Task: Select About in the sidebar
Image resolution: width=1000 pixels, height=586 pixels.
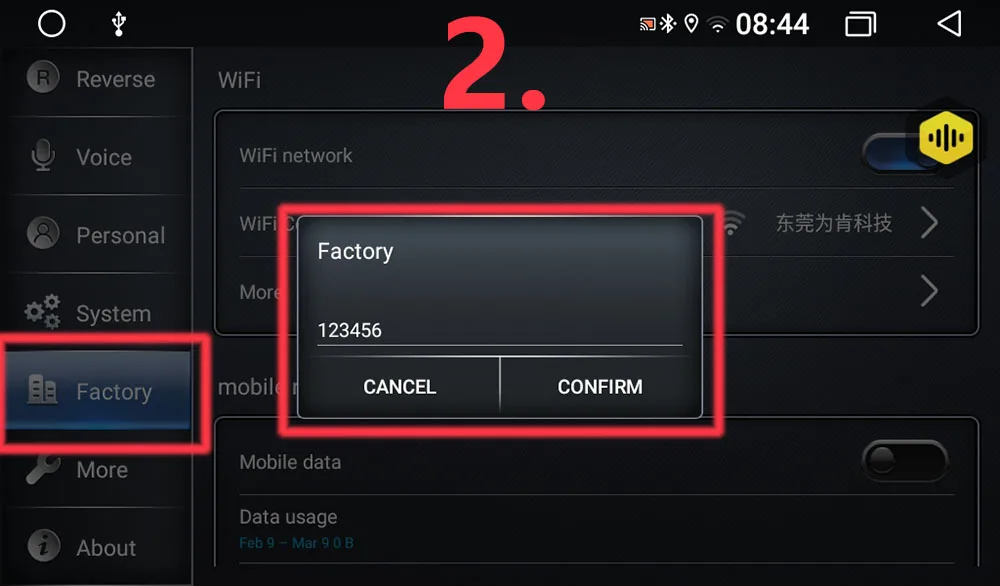Action: [x=99, y=547]
